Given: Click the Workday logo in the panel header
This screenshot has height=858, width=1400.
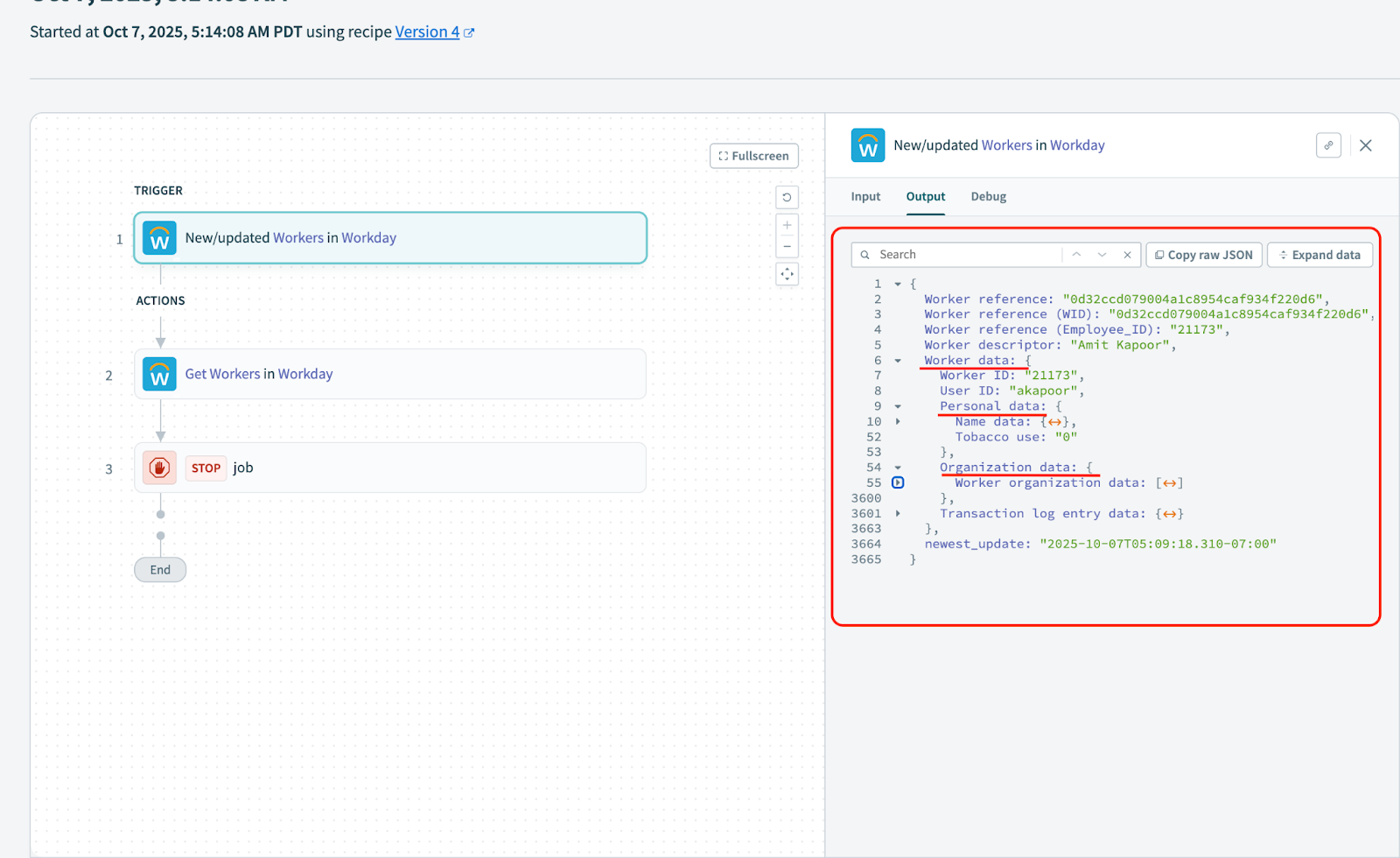Looking at the screenshot, I should (x=868, y=145).
